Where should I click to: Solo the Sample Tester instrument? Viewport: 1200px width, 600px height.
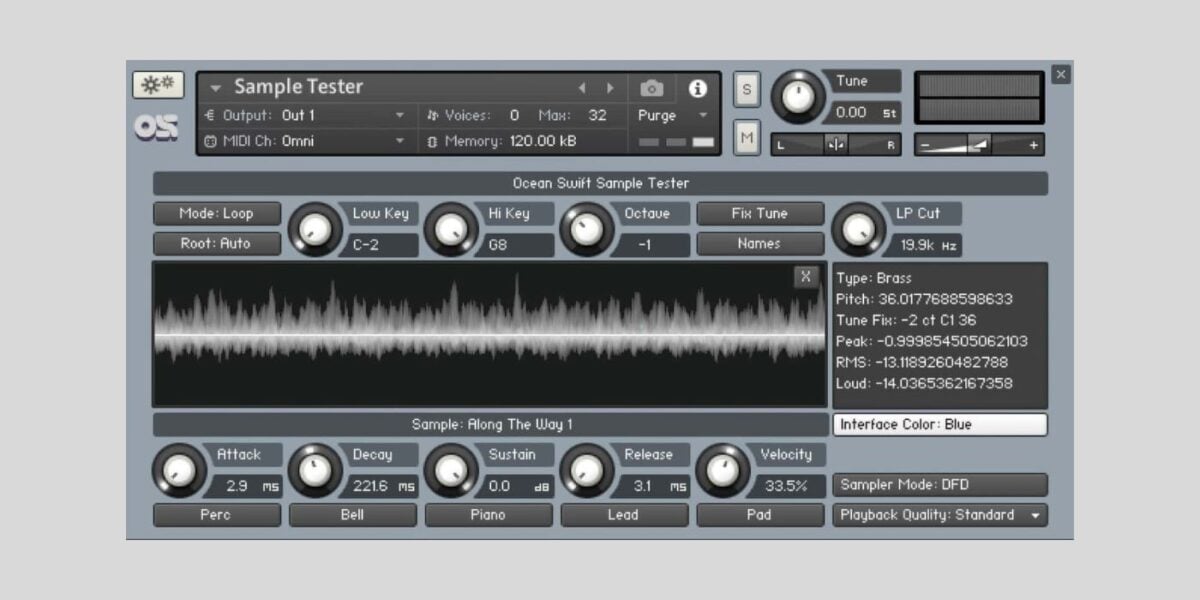(745, 88)
